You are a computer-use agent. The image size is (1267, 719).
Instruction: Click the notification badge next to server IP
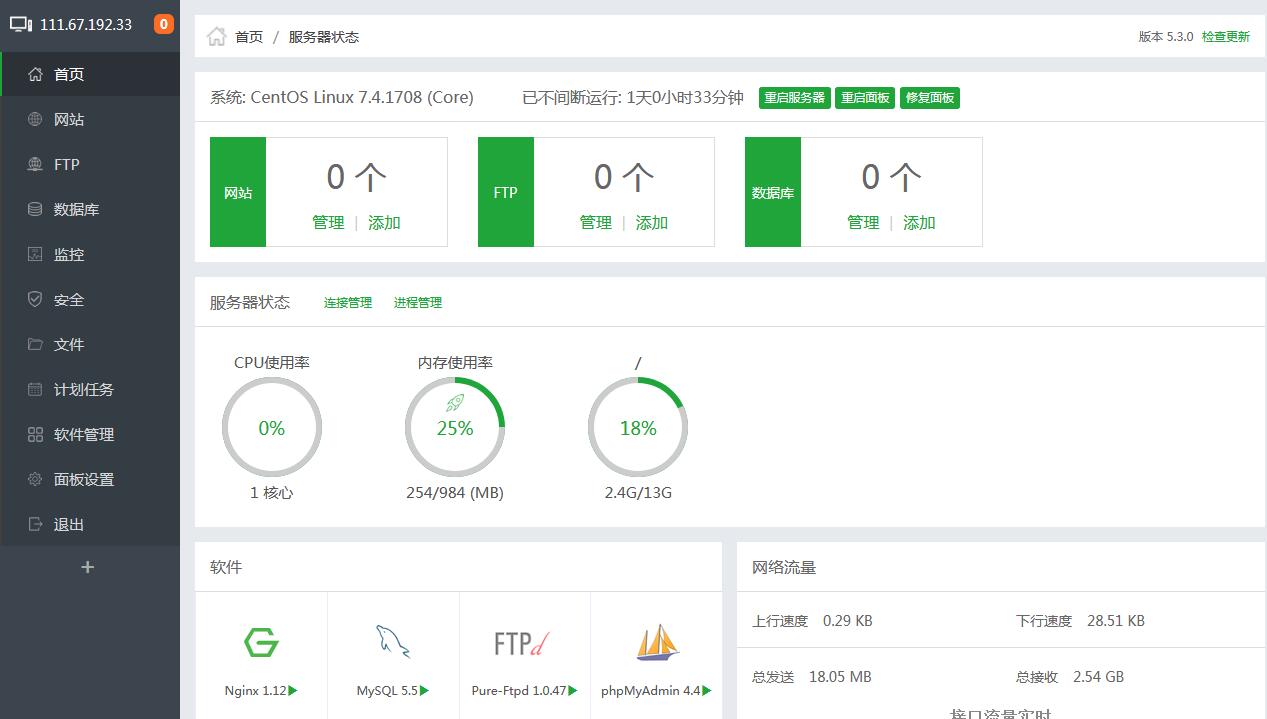coord(163,23)
